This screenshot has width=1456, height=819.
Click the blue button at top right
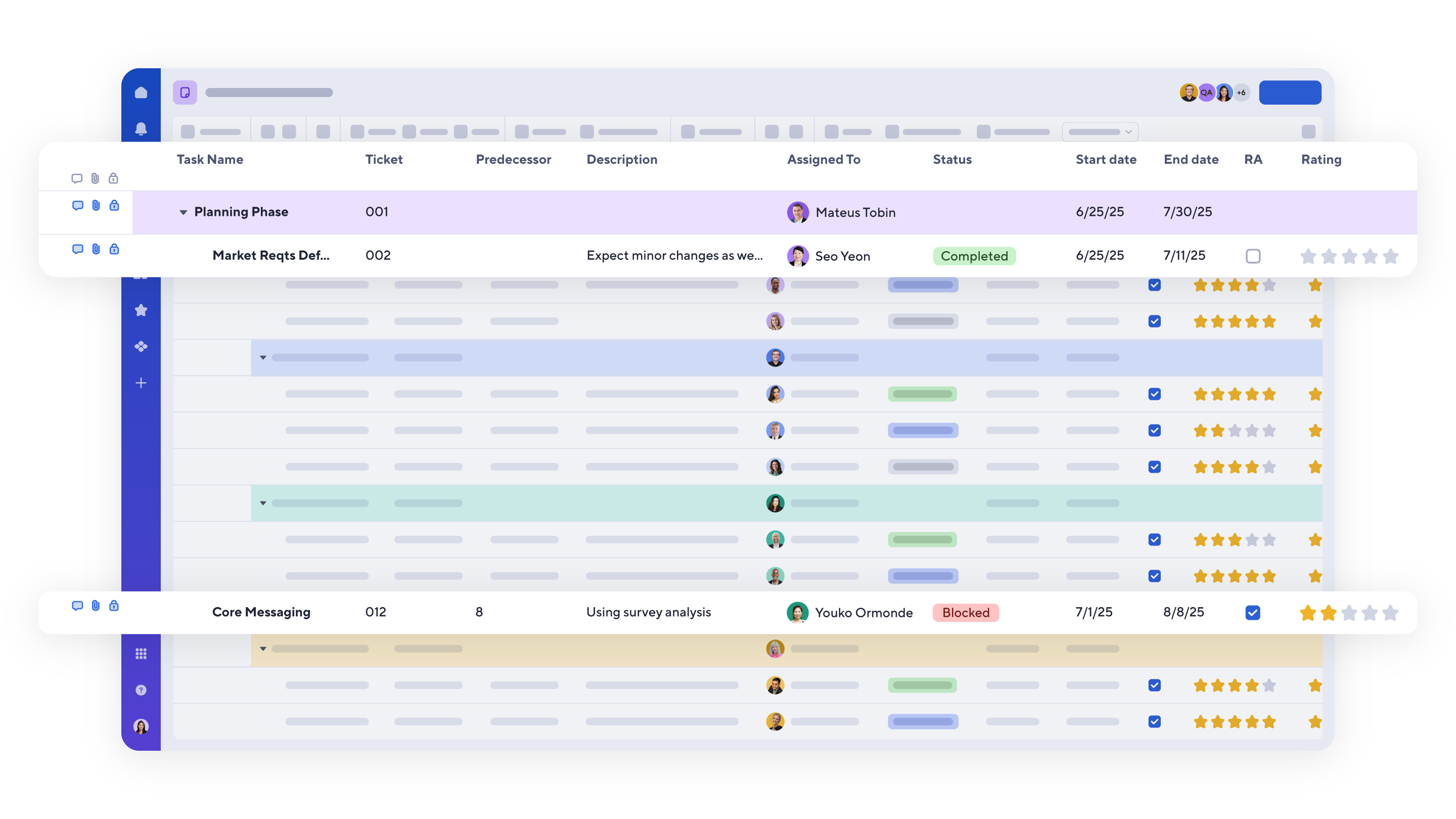1289,93
